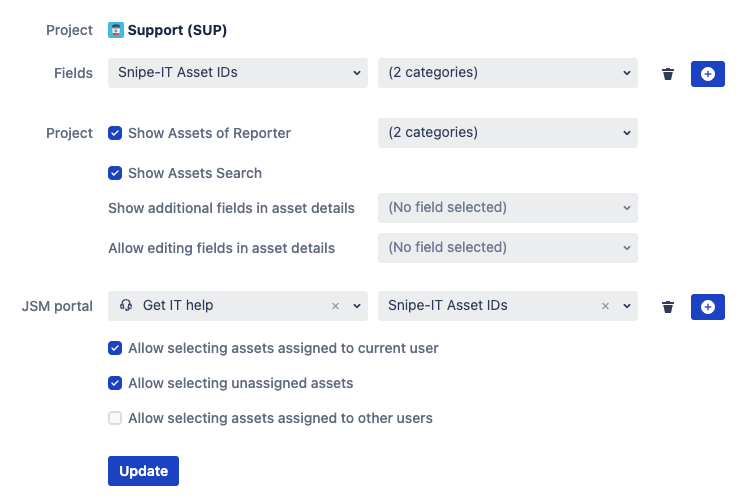Viewport: 747px width, 502px height.
Task: Add a new Fields row with plus icon
Action: (708, 74)
